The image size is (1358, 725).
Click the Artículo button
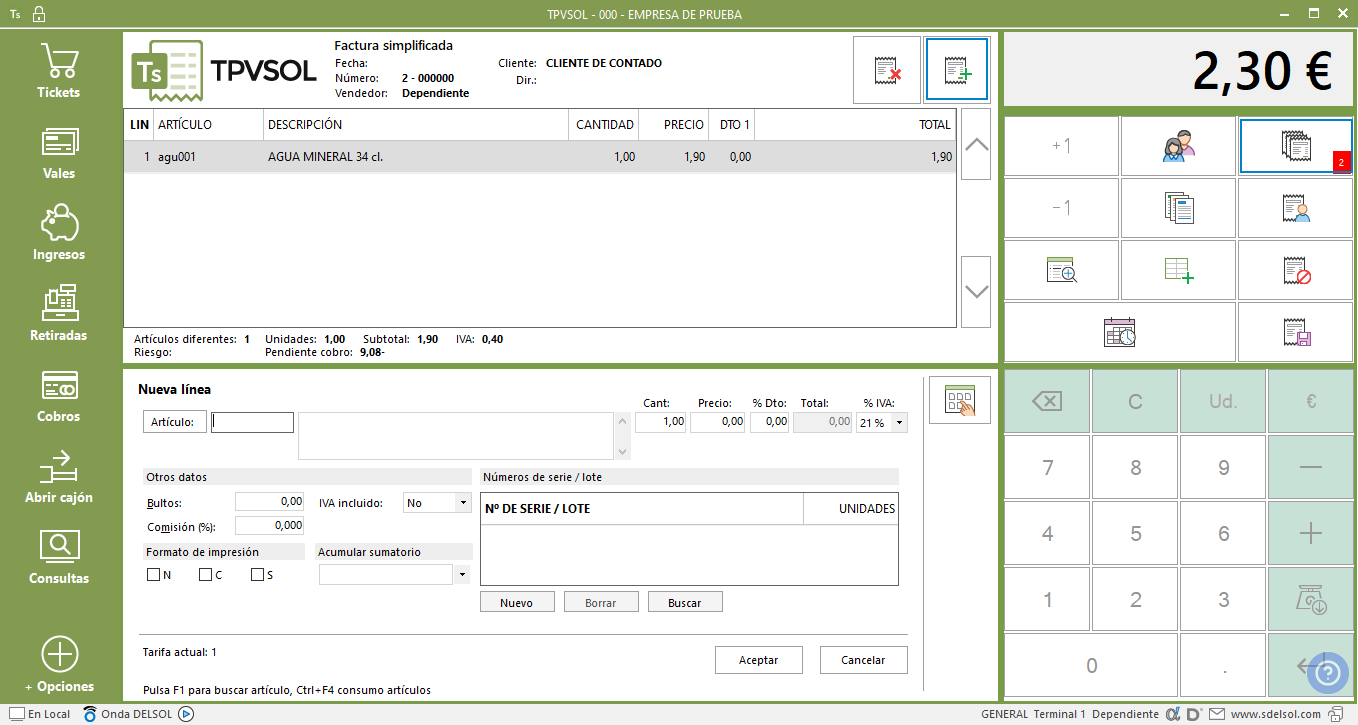coord(175,422)
